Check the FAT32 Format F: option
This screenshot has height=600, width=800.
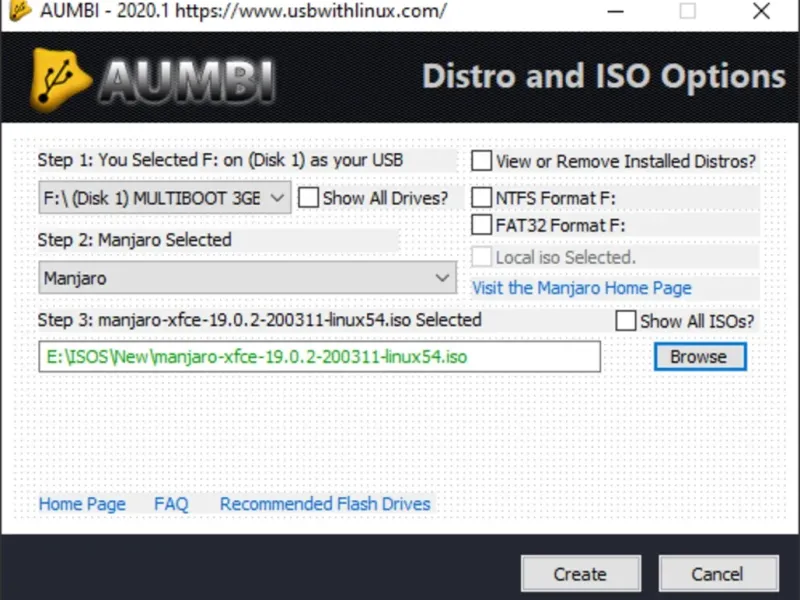pos(482,224)
